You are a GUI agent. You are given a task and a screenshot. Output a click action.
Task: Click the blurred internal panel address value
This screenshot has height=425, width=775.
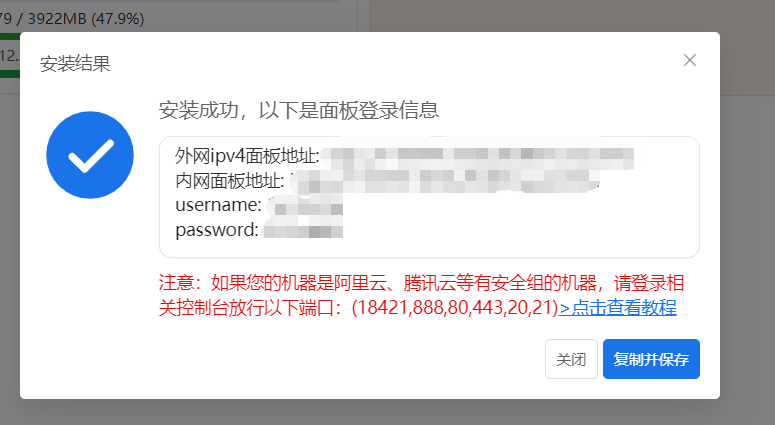pyautogui.click(x=444, y=181)
